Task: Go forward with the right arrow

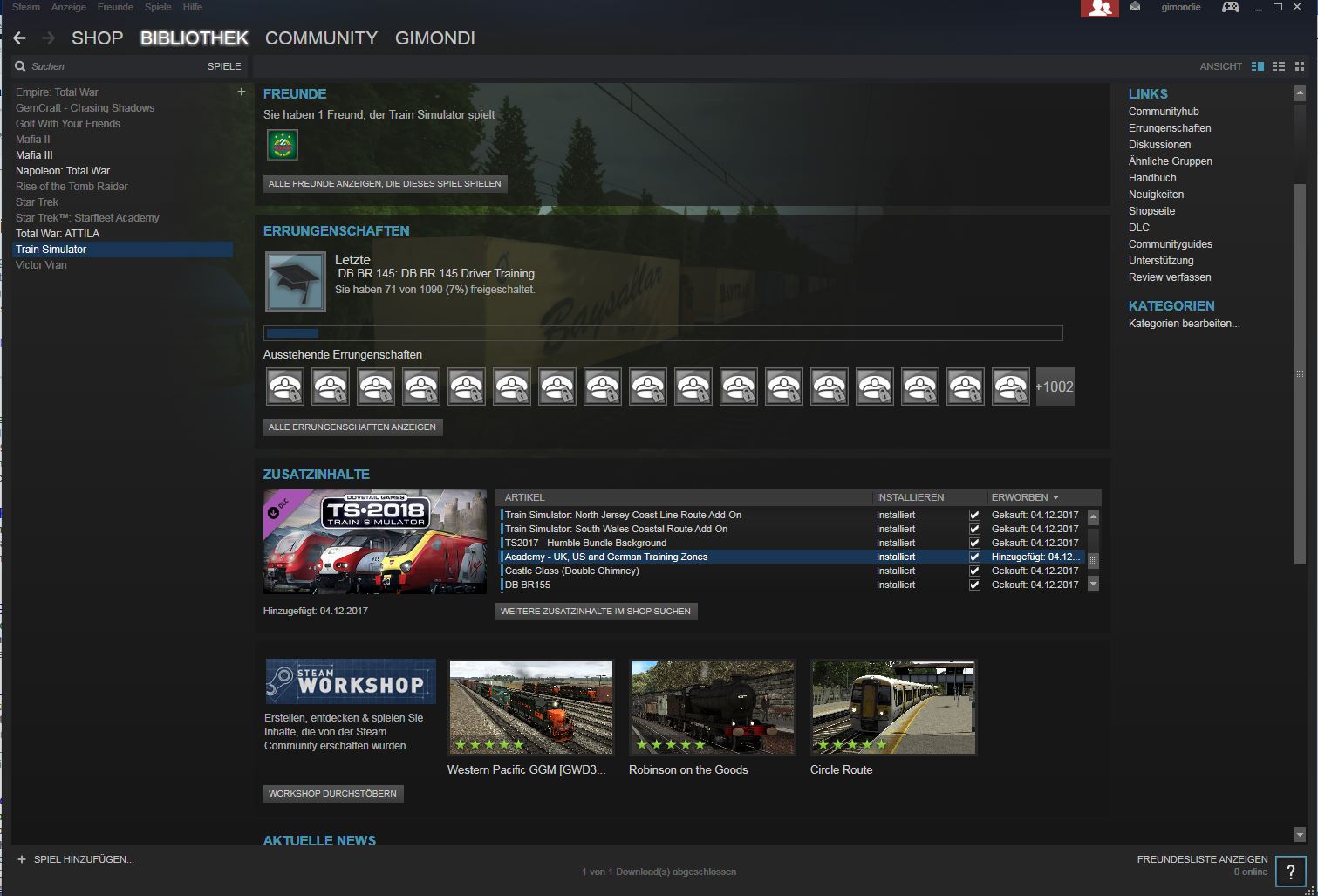Action: 48,38
